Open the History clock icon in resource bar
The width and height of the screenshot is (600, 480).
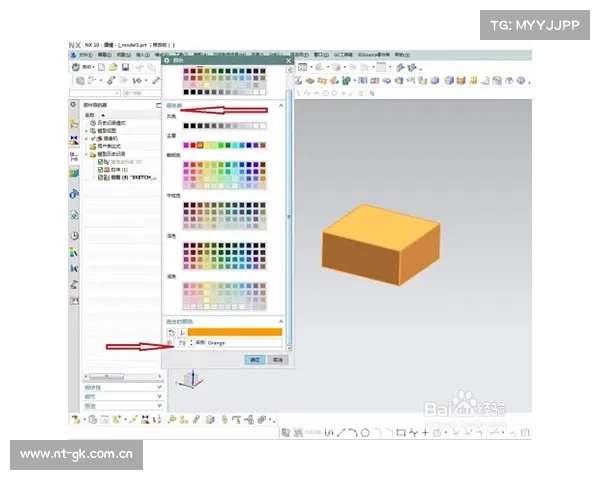point(73,235)
